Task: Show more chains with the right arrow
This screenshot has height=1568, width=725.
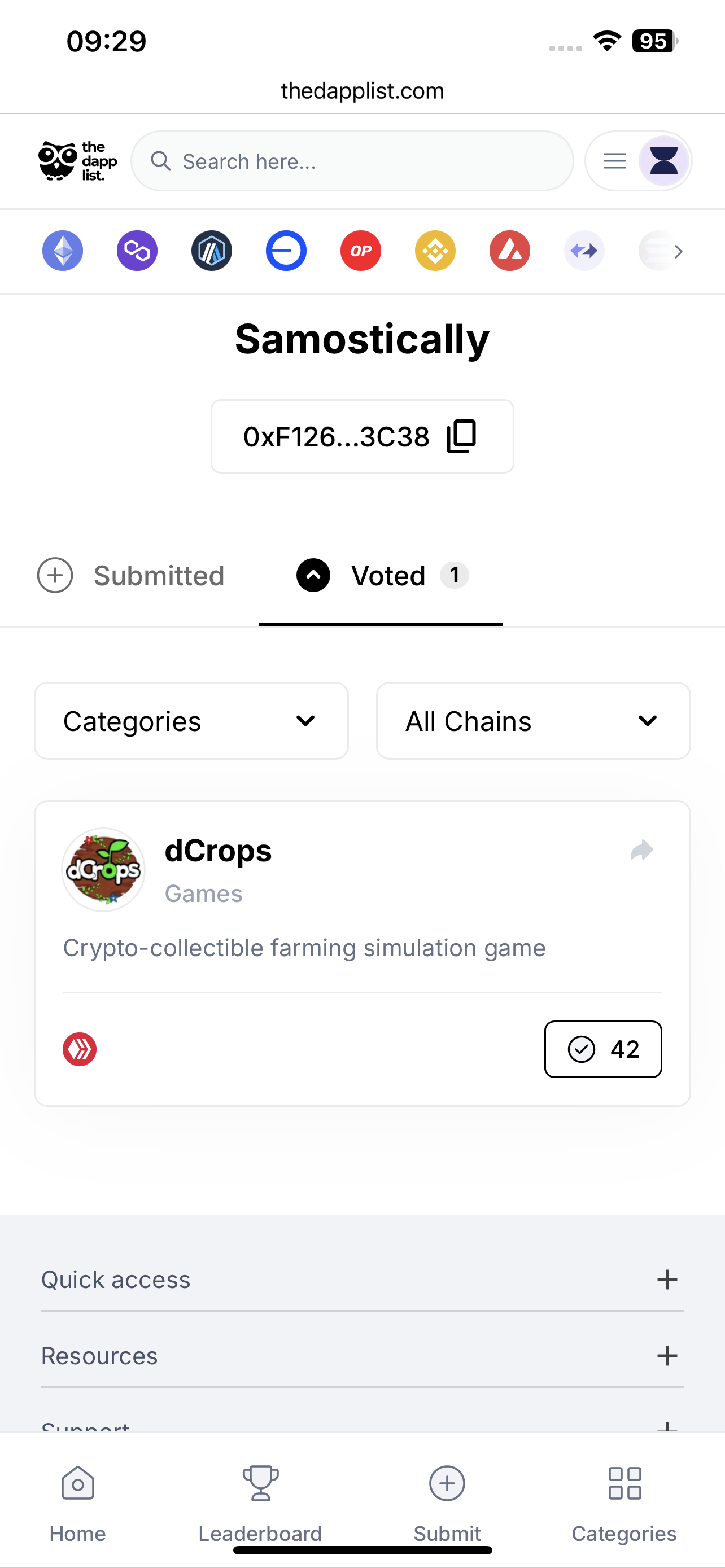Action: 678,251
